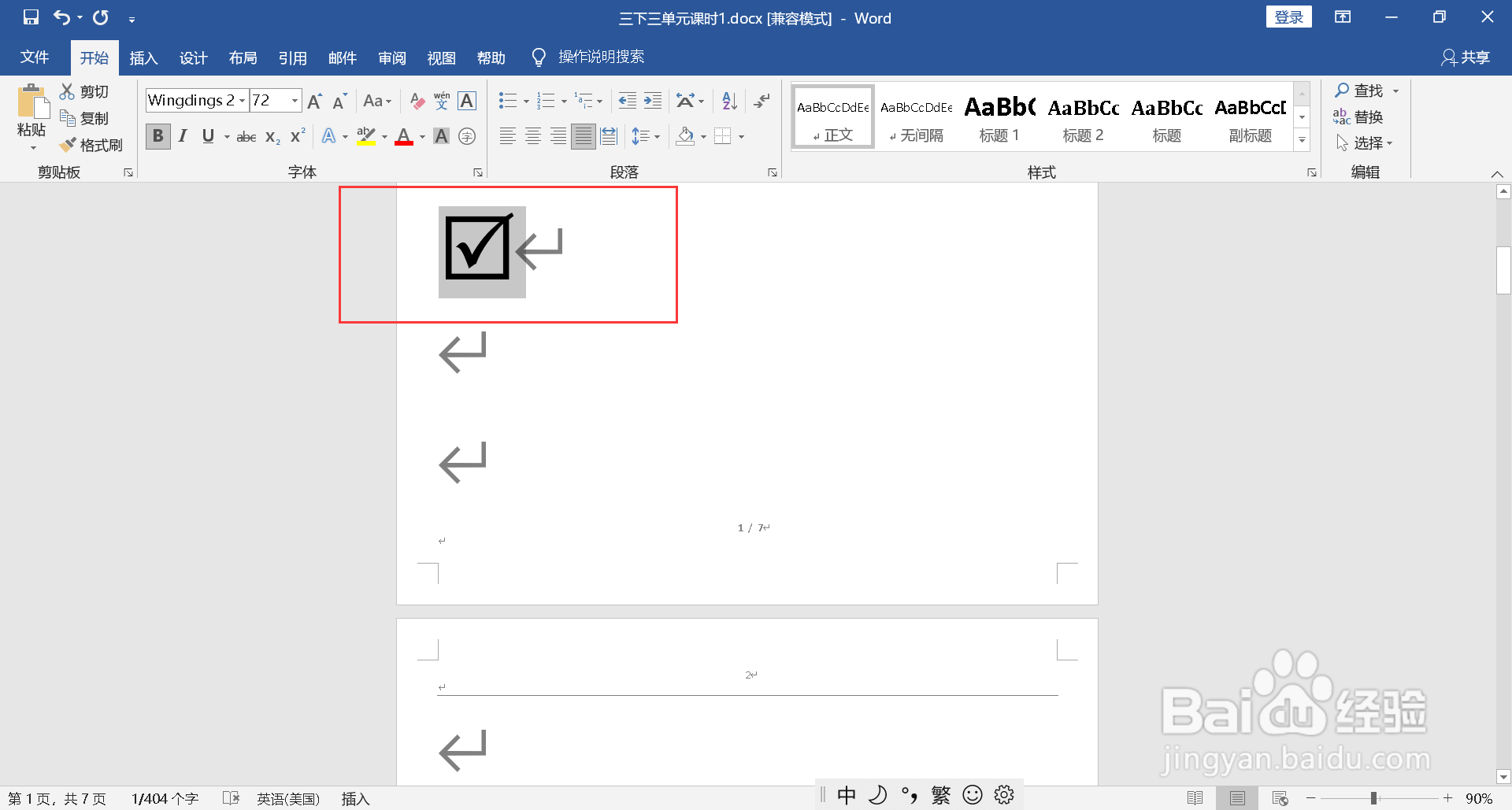The width and height of the screenshot is (1512, 810).
Task: Toggle Italic formatting
Action: tap(183, 137)
